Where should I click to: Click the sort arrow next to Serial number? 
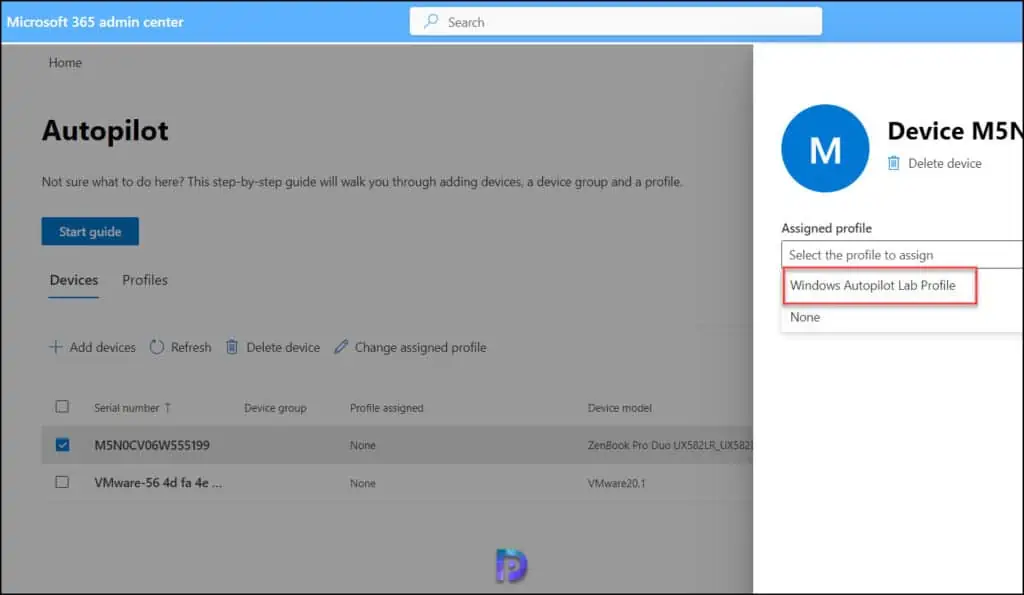click(168, 408)
